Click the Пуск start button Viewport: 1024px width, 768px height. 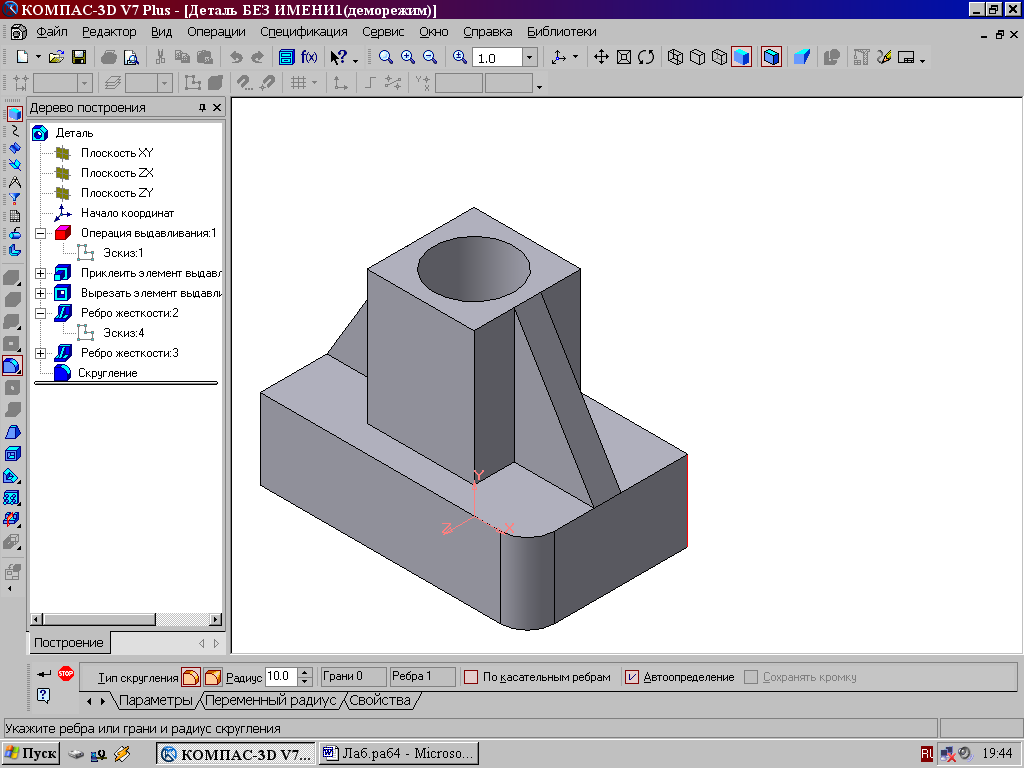31,753
